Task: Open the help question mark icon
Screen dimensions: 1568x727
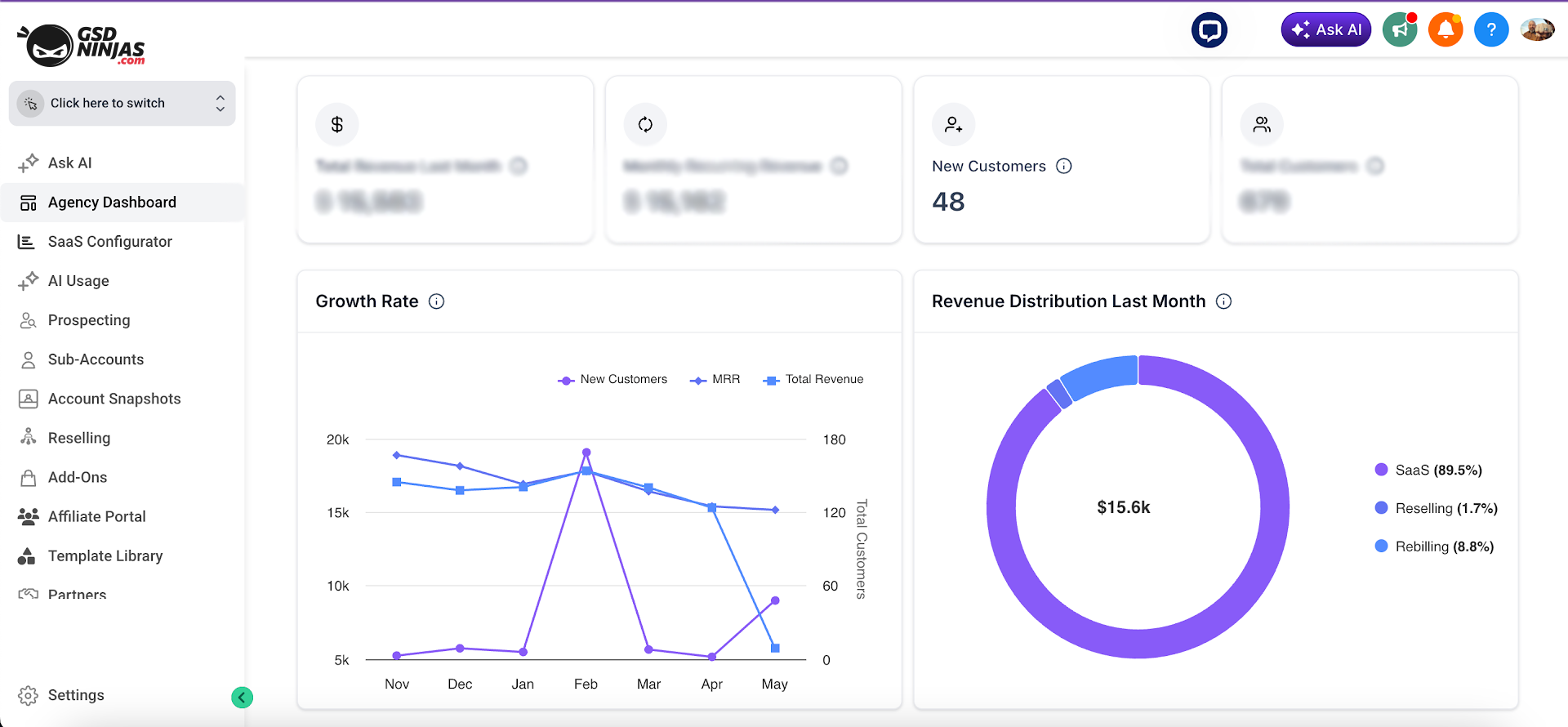Action: coord(1491,30)
